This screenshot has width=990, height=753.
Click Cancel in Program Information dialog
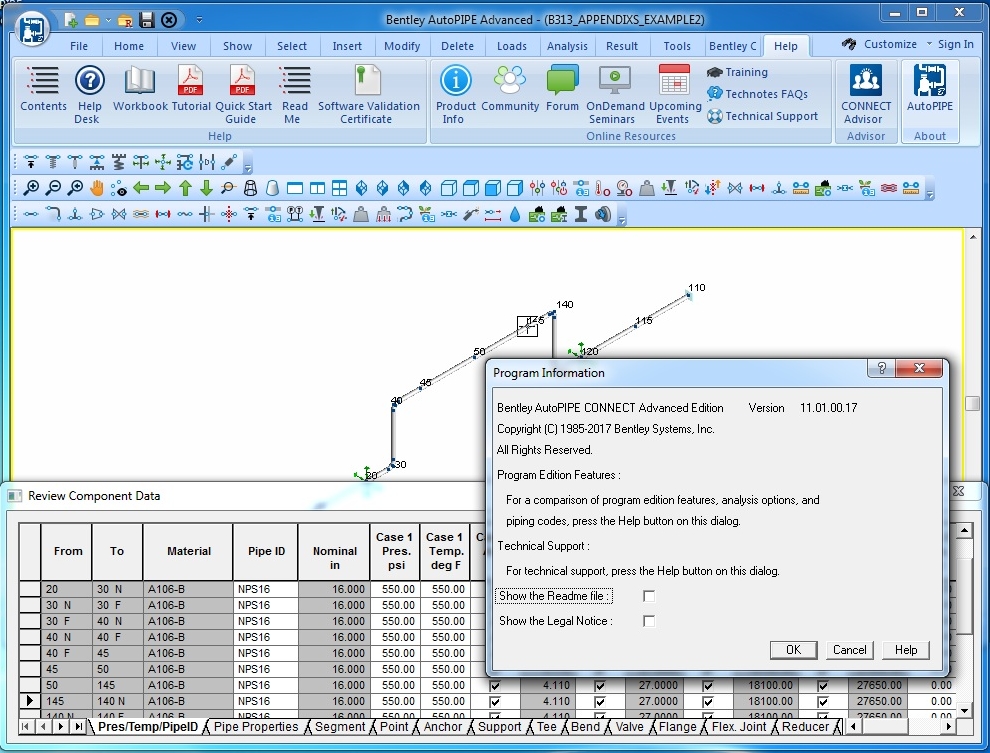point(849,650)
